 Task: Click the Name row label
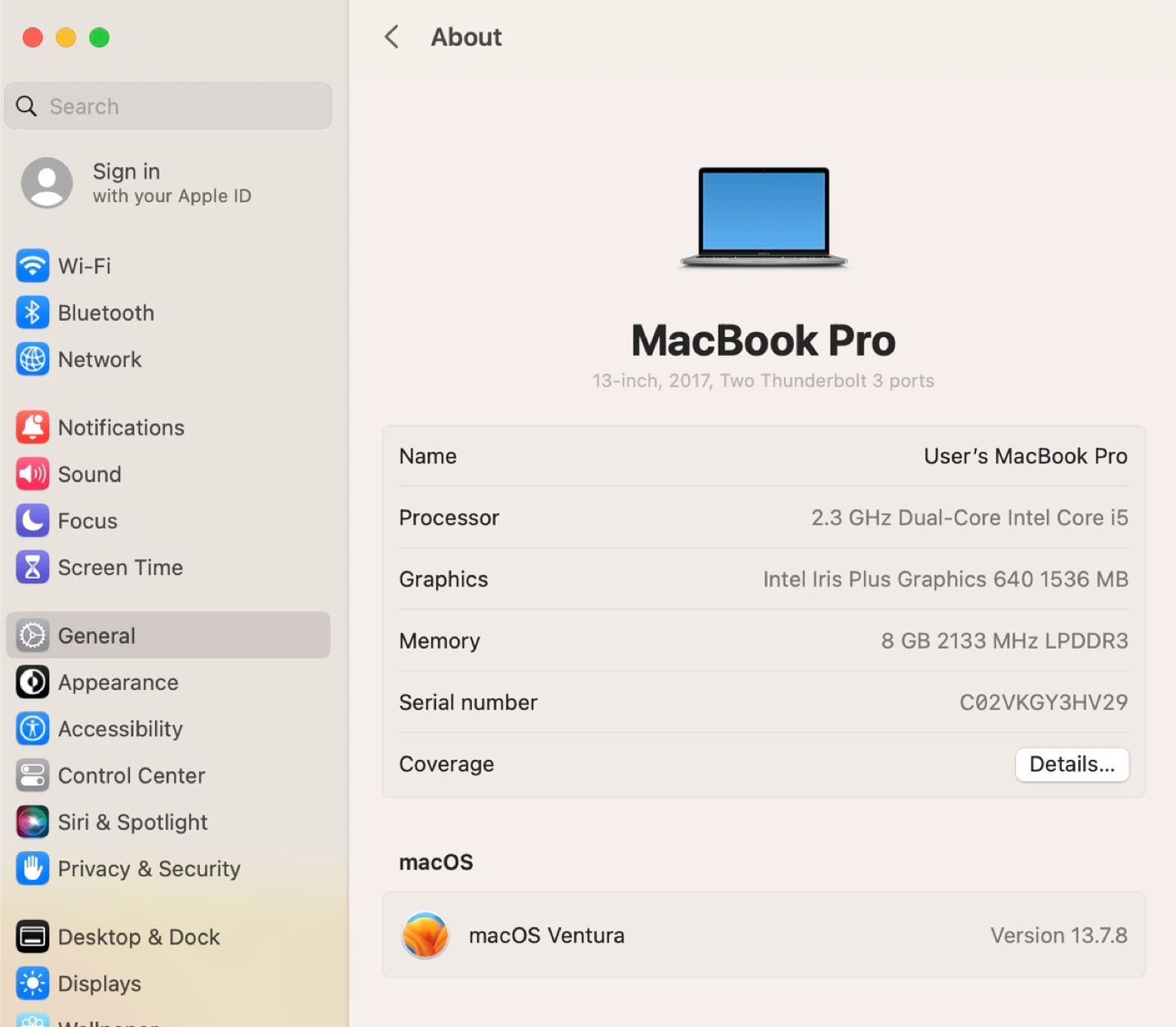[428, 456]
